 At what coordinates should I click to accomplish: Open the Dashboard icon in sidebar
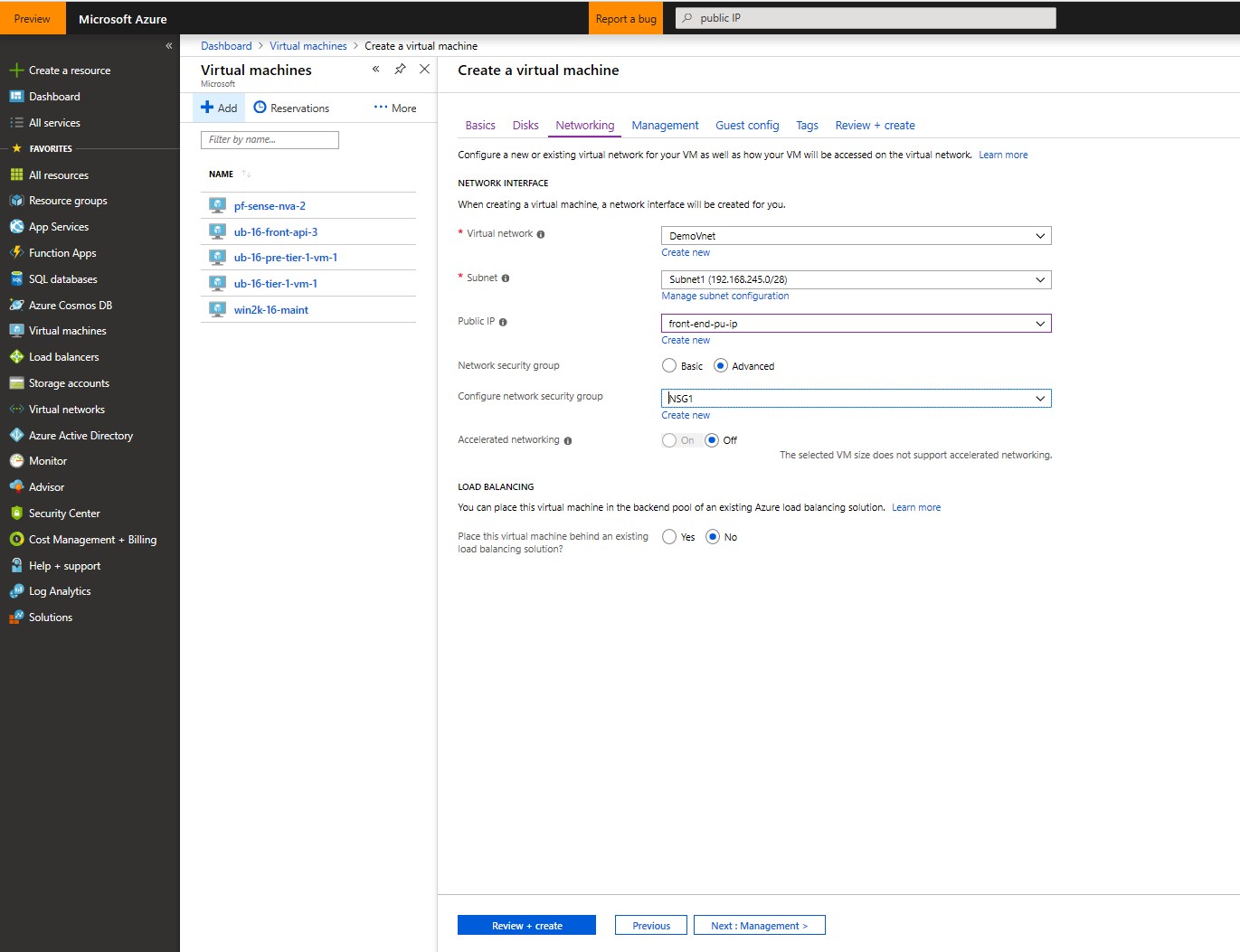(x=16, y=97)
